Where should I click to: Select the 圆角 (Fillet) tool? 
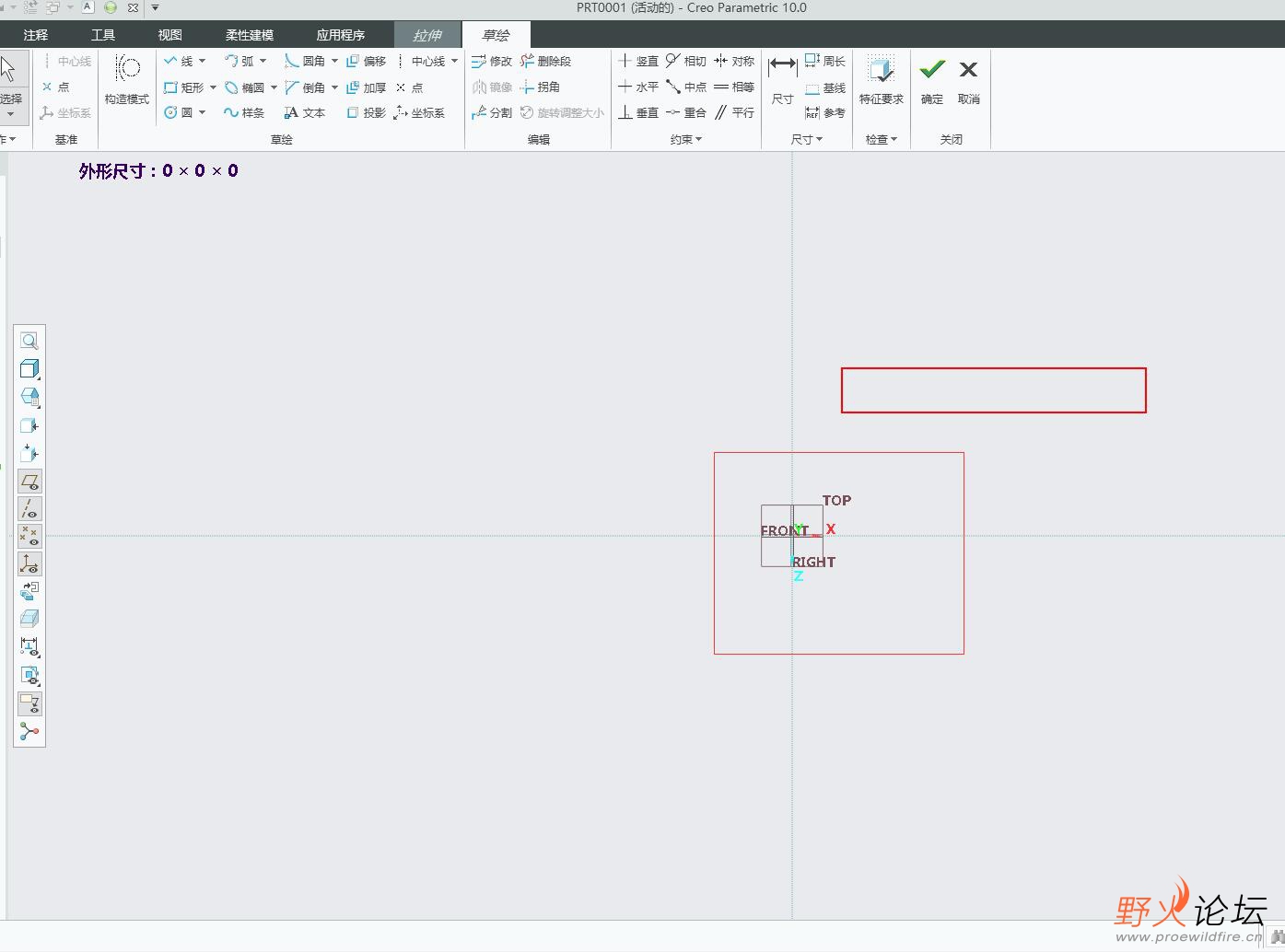(x=305, y=61)
